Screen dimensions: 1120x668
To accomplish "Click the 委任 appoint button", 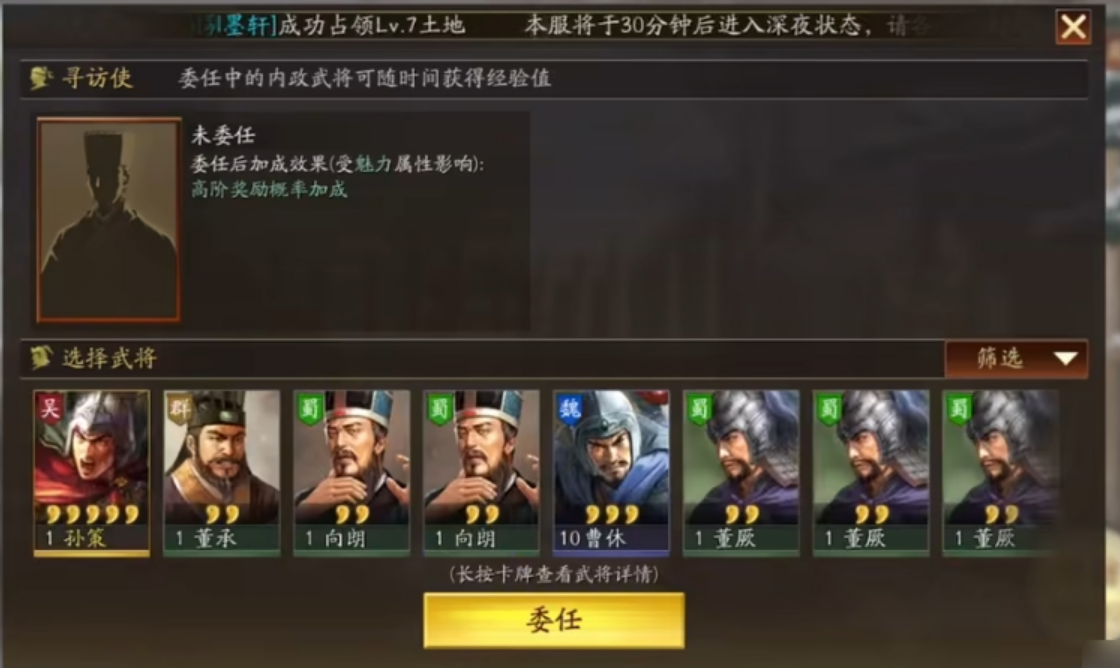I will (x=554, y=620).
